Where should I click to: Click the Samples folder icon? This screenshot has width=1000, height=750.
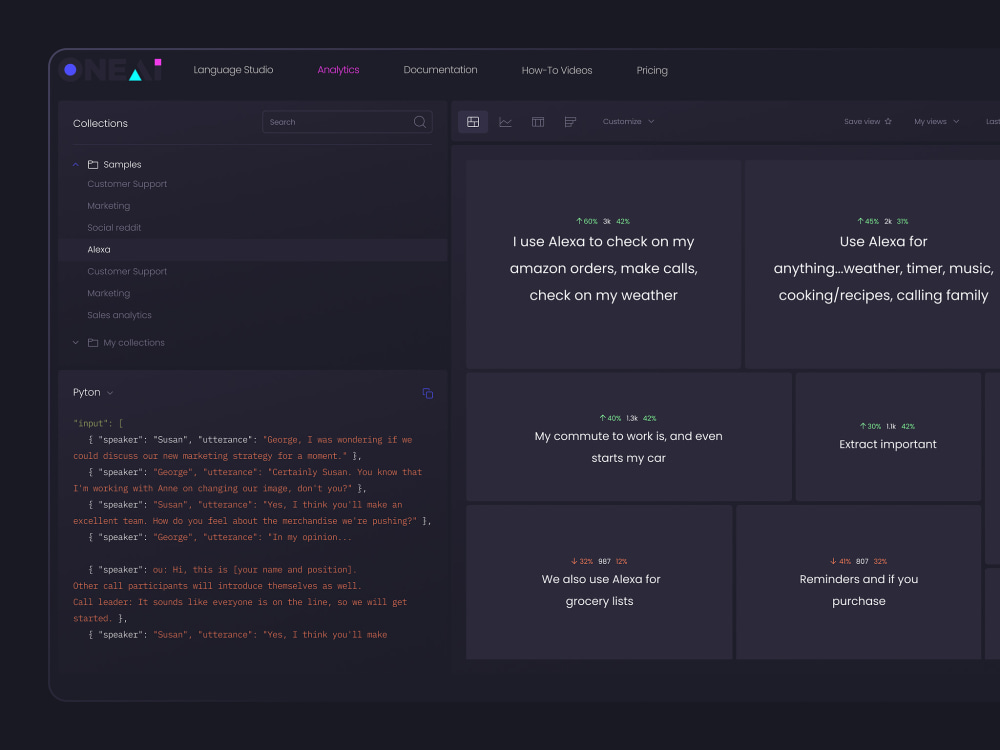92,165
